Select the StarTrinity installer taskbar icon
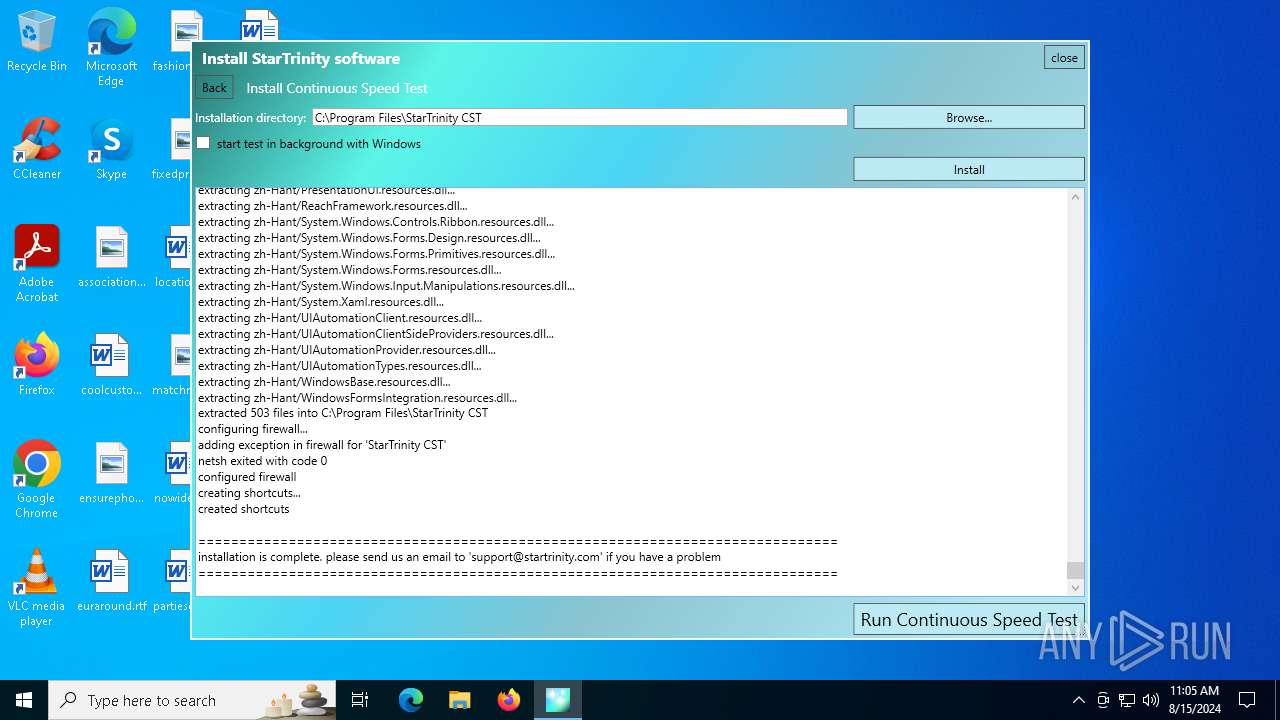 pos(557,700)
